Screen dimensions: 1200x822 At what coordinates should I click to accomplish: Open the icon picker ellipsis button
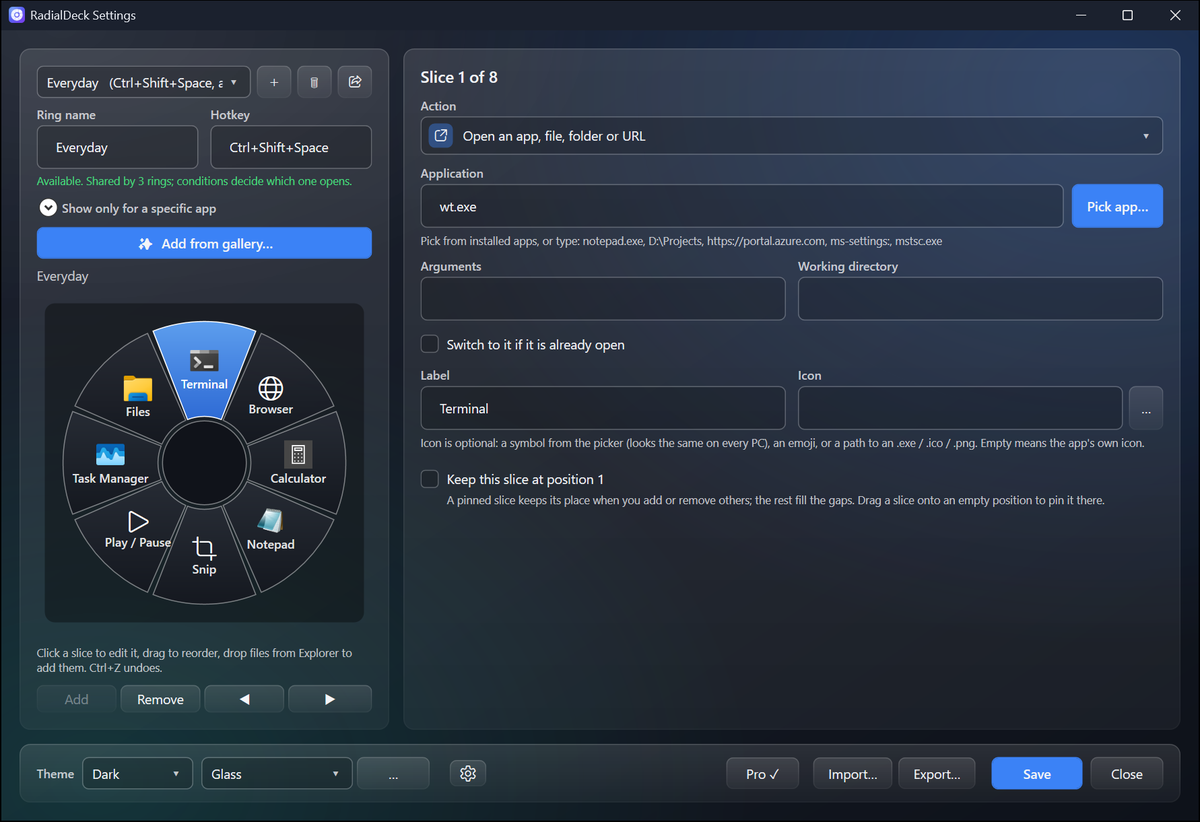[1146, 409]
